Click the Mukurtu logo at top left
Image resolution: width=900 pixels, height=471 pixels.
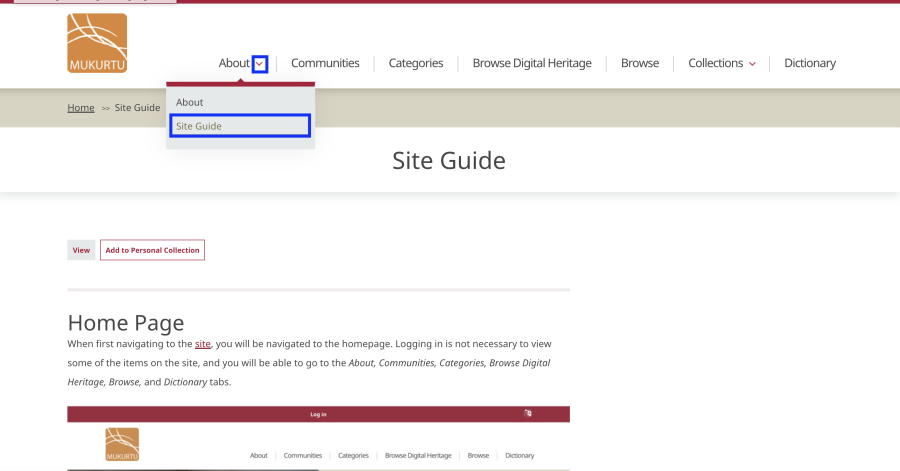pyautogui.click(x=97, y=43)
